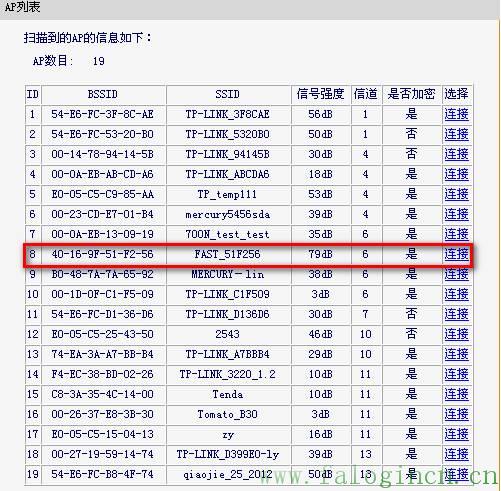Connect to Tomato_B30 network
Image resolution: width=501 pixels, height=491 pixels.
click(x=456, y=414)
